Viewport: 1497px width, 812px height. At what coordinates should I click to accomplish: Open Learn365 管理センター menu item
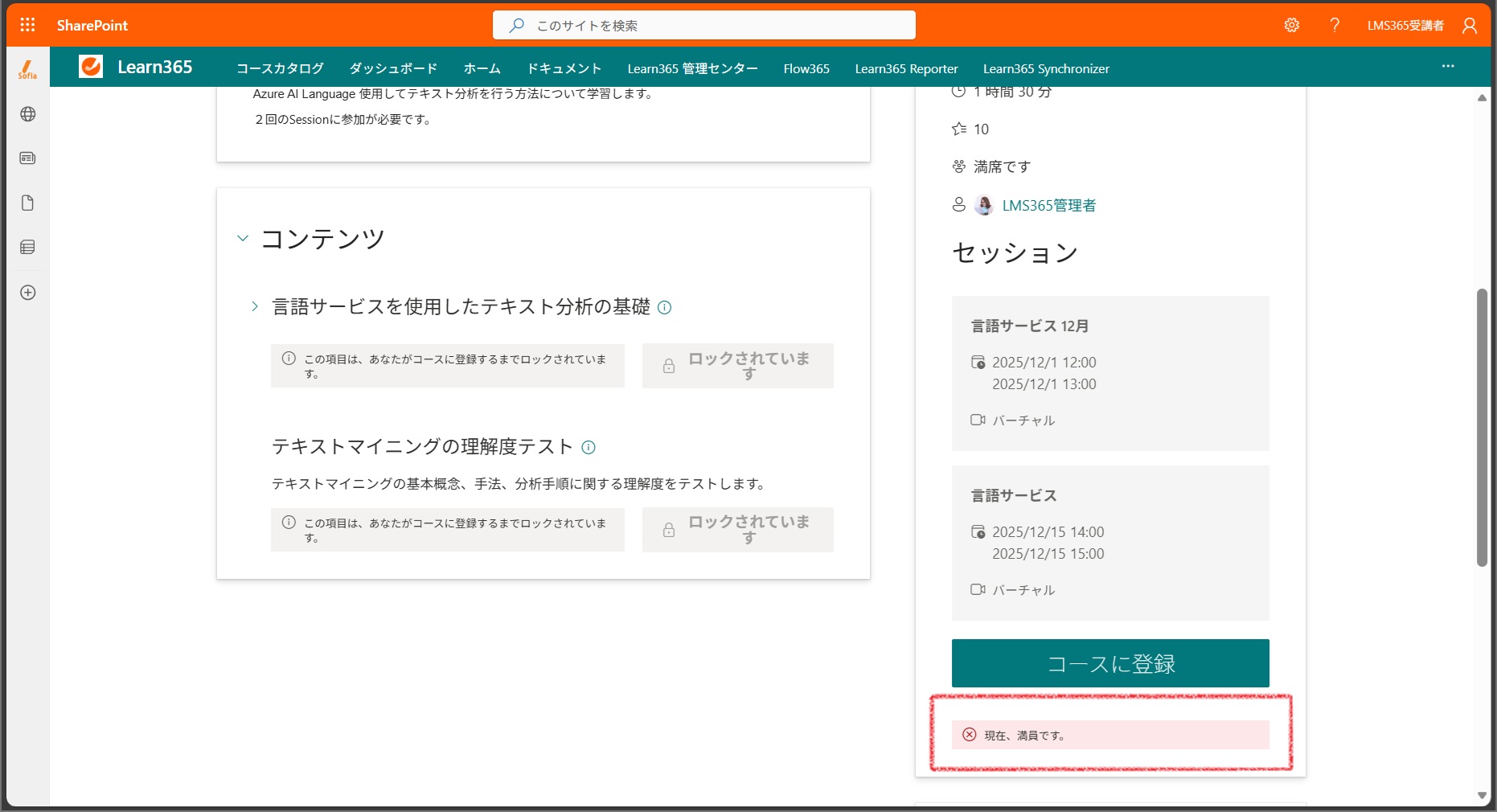(692, 68)
